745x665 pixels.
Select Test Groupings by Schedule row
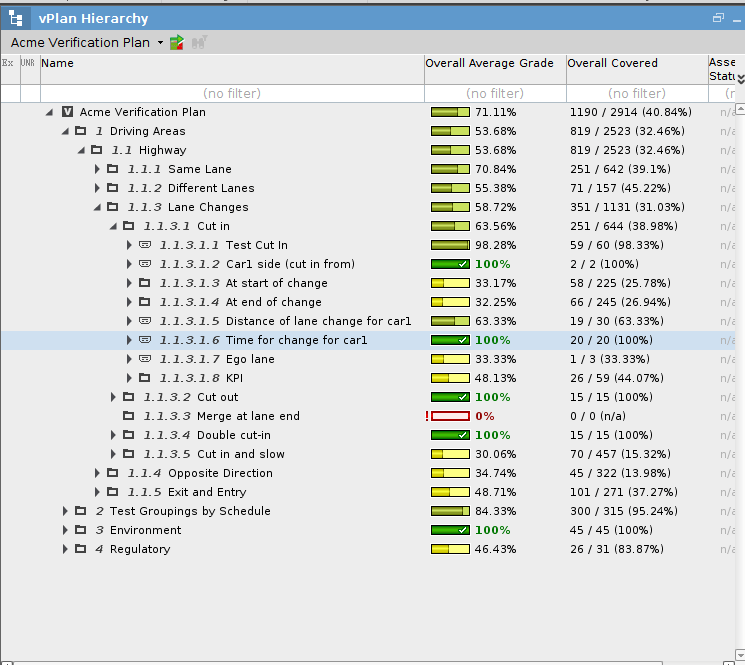[x=190, y=511]
